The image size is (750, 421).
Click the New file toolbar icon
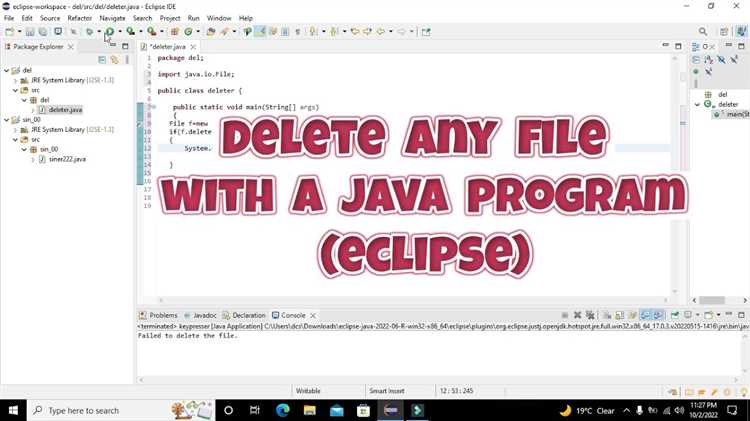point(10,32)
